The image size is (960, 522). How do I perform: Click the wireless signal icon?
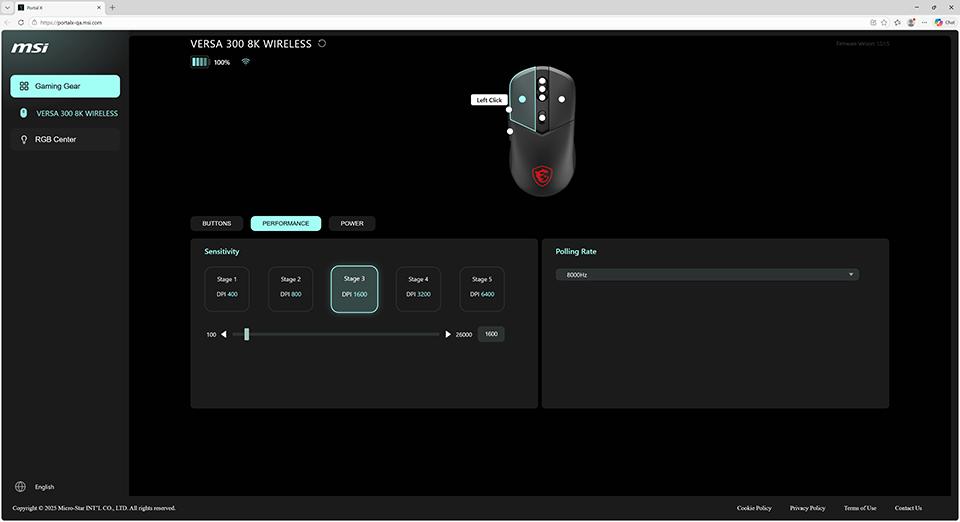[x=246, y=62]
